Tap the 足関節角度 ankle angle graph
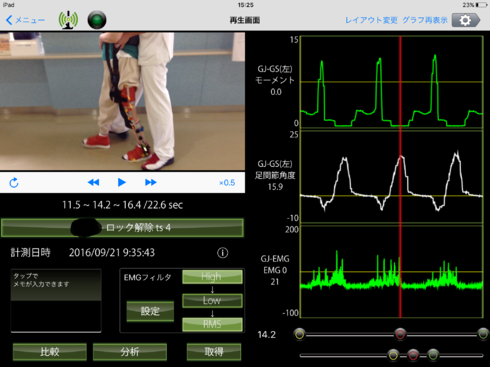 coord(392,177)
